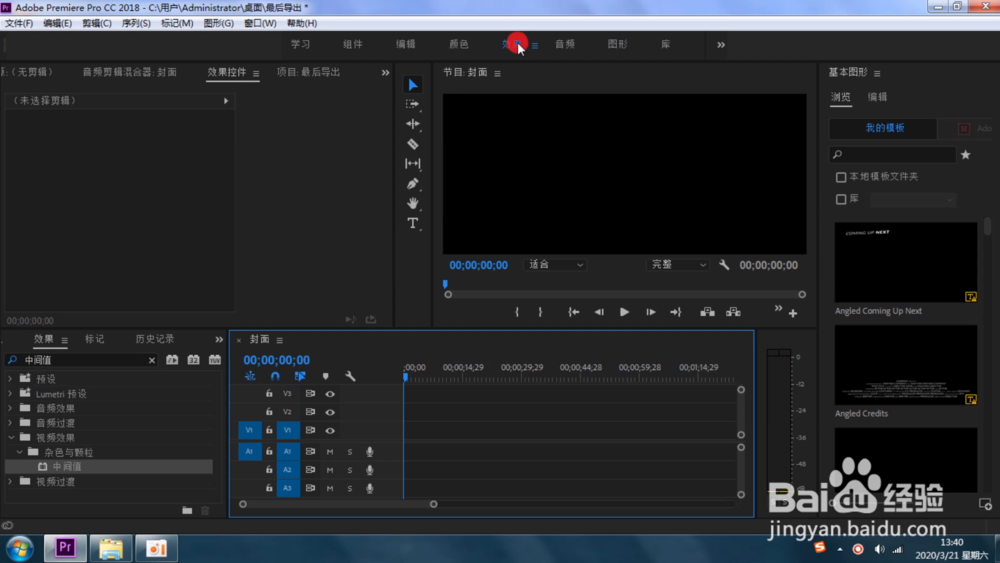
Task: Play the program monitor
Action: pos(624,312)
